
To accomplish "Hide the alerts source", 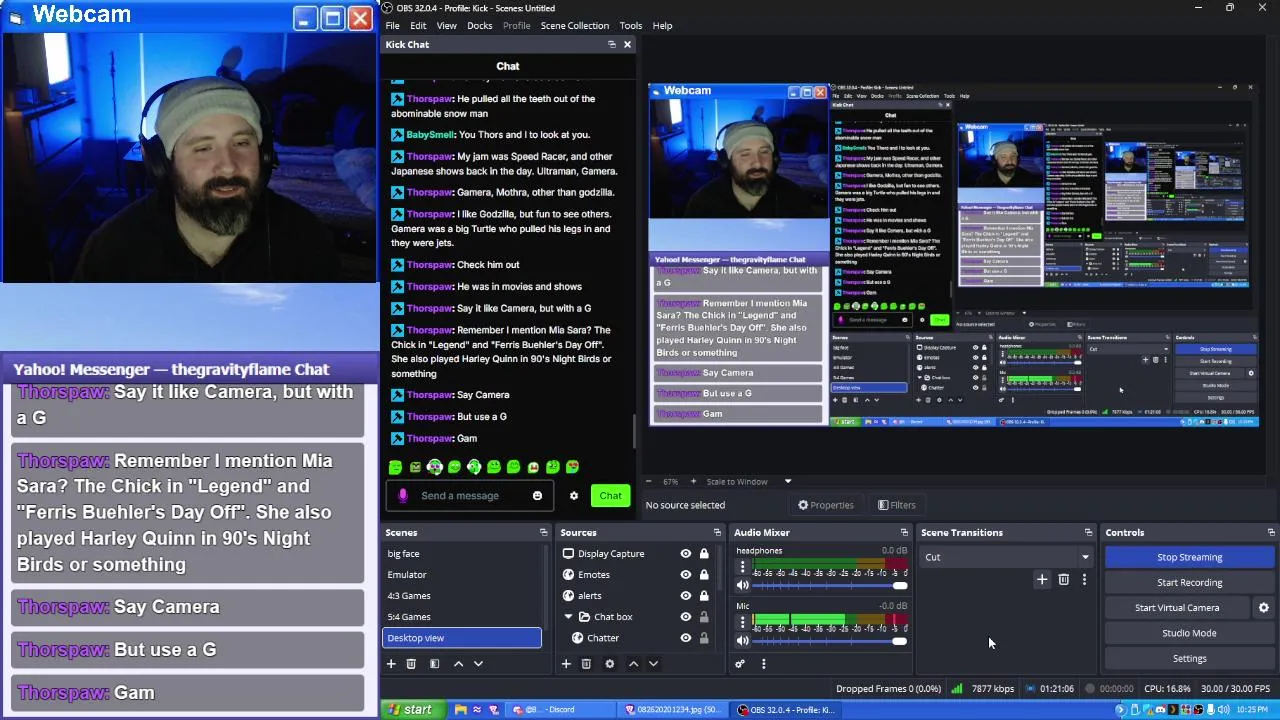I will (x=685, y=596).
